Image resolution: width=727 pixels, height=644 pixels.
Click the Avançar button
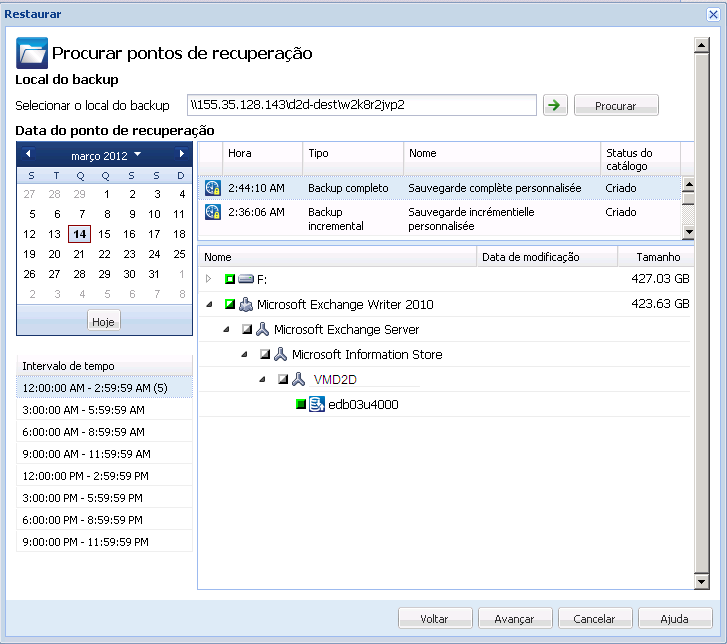(515, 618)
